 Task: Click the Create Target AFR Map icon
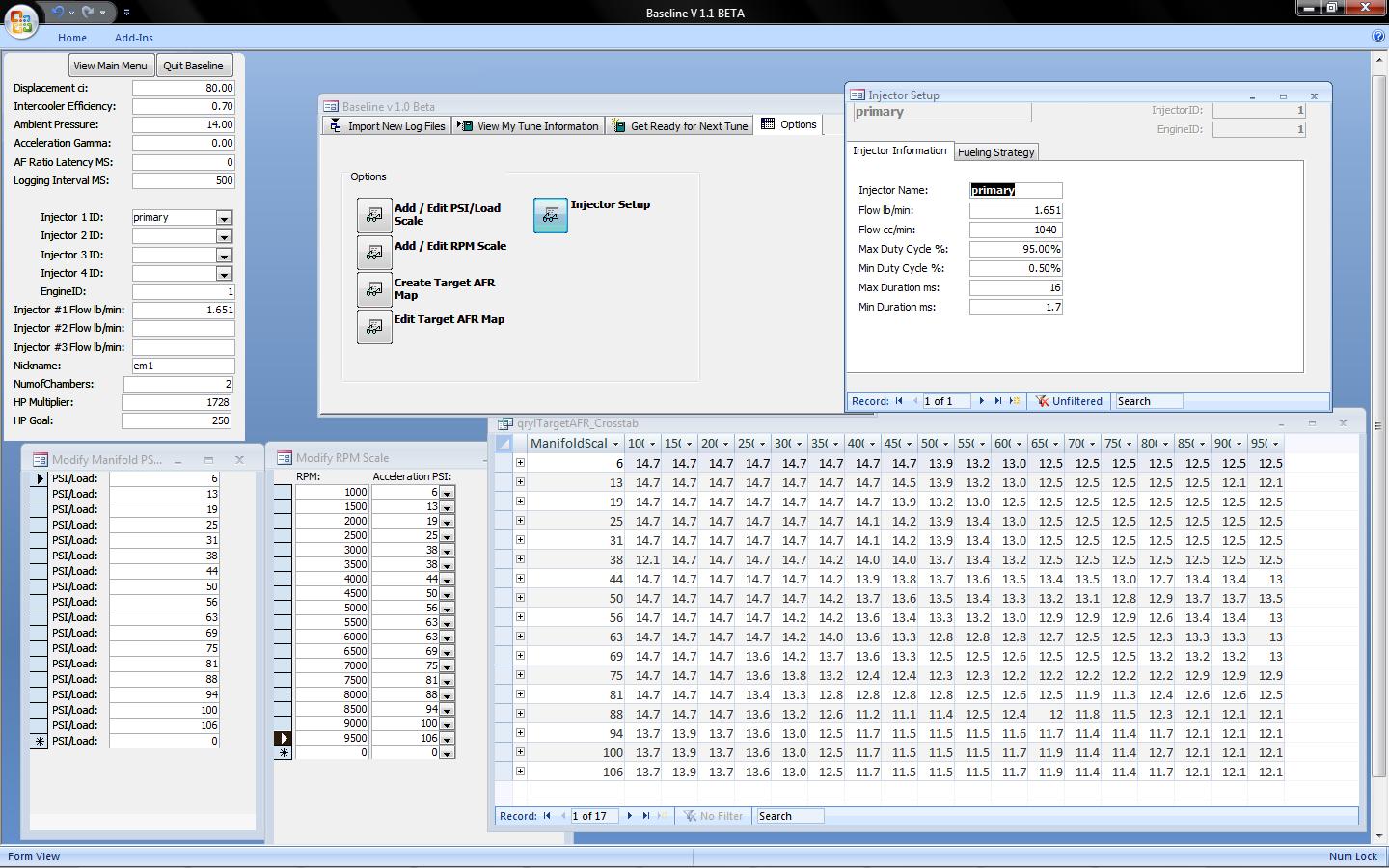pos(374,289)
